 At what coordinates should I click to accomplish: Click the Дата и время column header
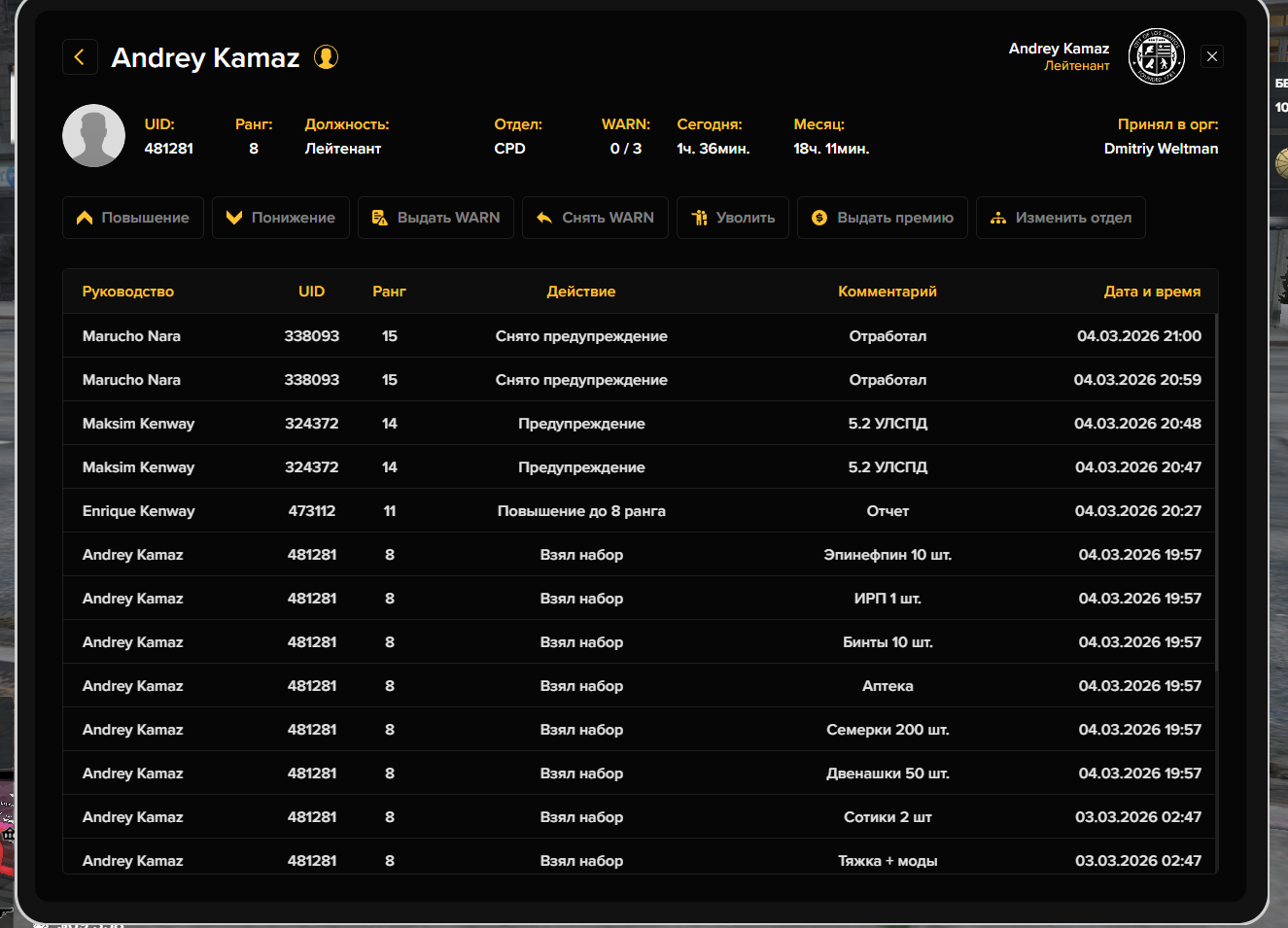[1152, 292]
